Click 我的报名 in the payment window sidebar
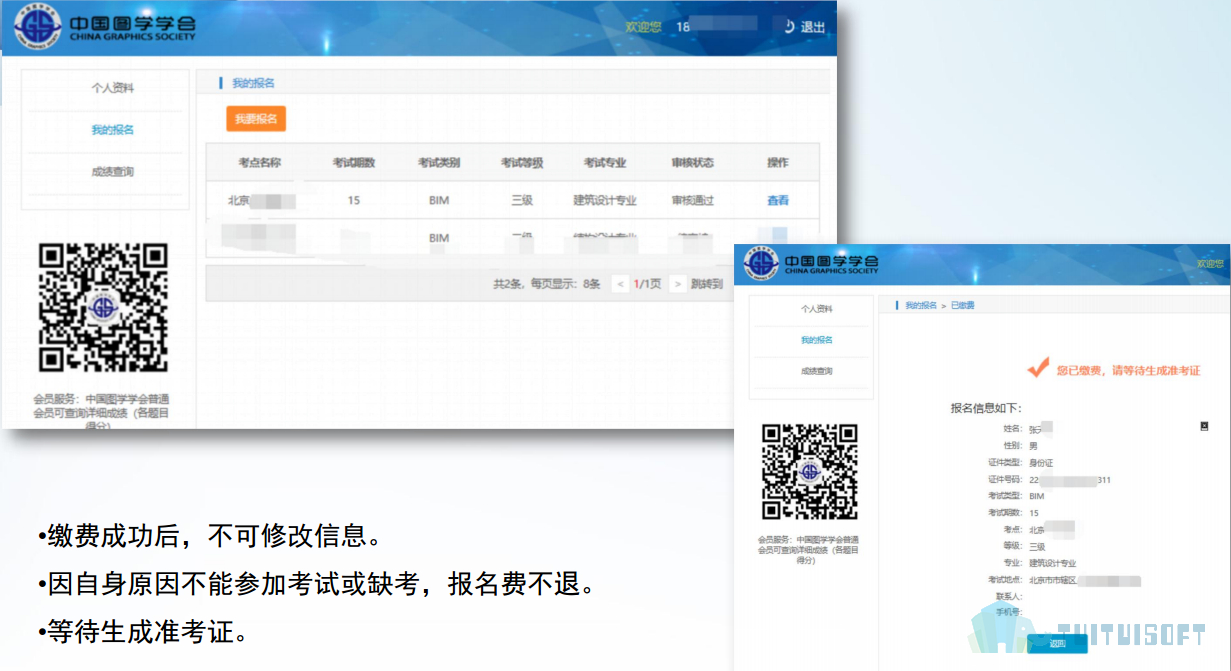The height and width of the screenshot is (671, 1231). (816, 340)
